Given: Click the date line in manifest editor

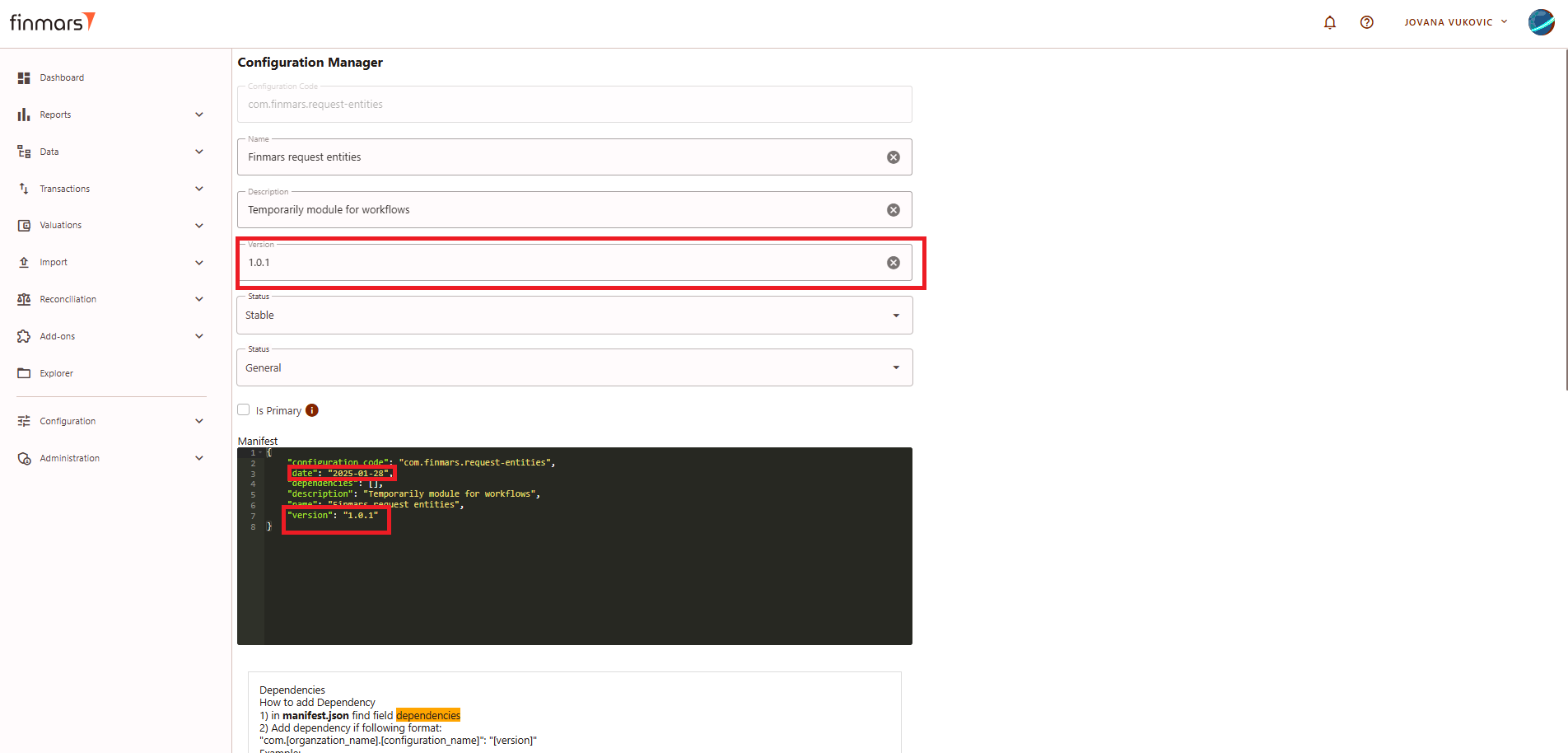Looking at the screenshot, I should 341,474.
